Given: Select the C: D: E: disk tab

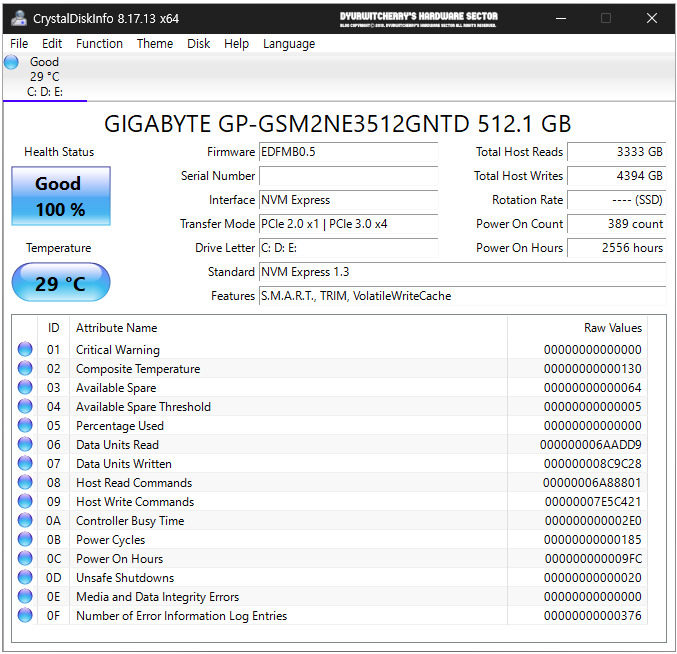Looking at the screenshot, I should tap(45, 77).
